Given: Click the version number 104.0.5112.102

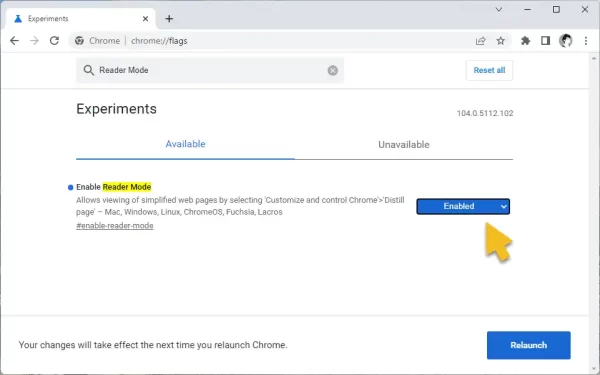Looking at the screenshot, I should coord(485,113).
